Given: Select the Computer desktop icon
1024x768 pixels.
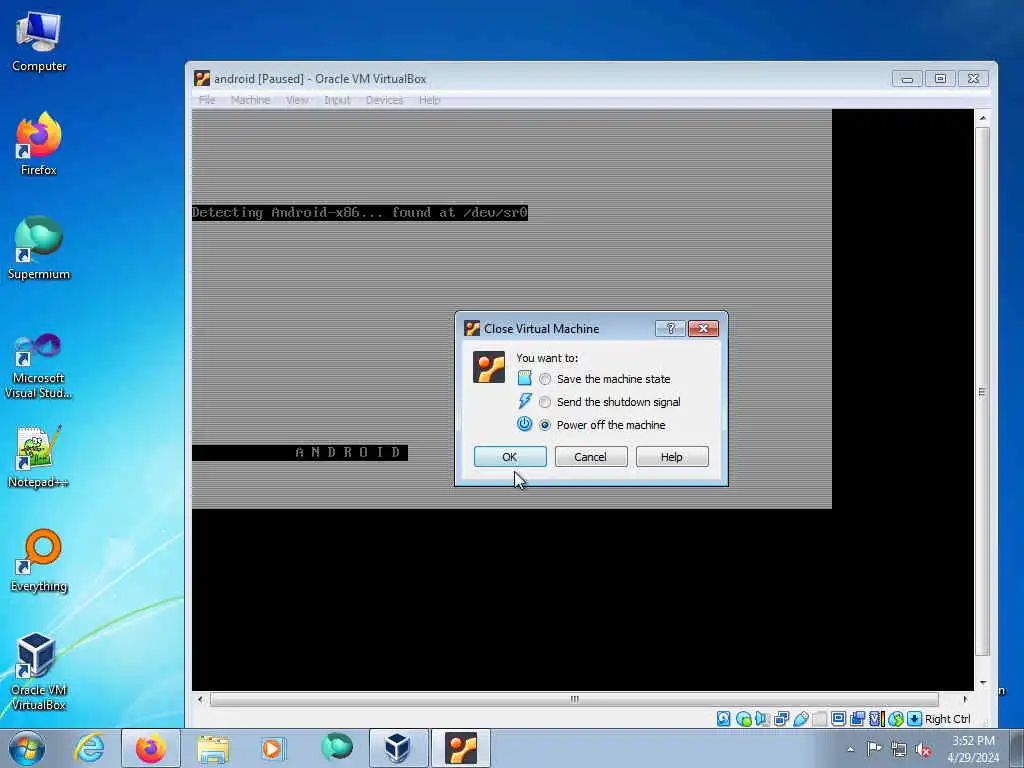Looking at the screenshot, I should point(39,42).
